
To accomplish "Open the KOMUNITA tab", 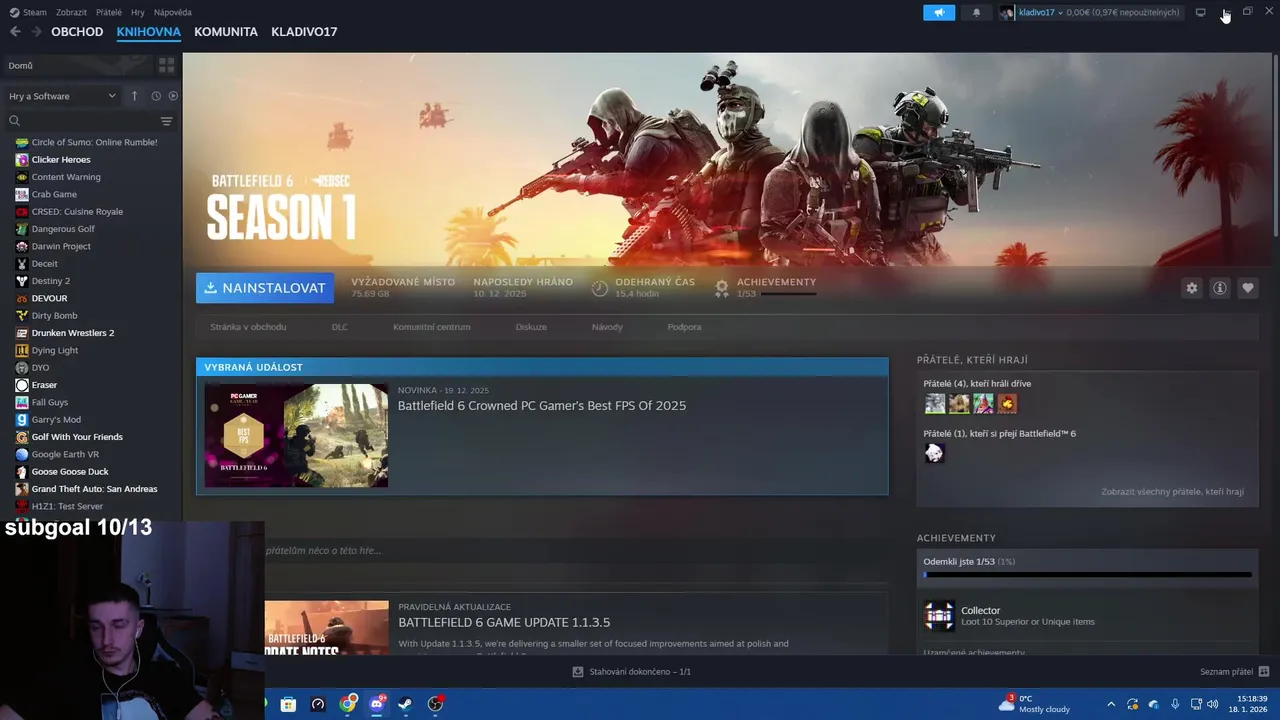I will [x=226, y=32].
